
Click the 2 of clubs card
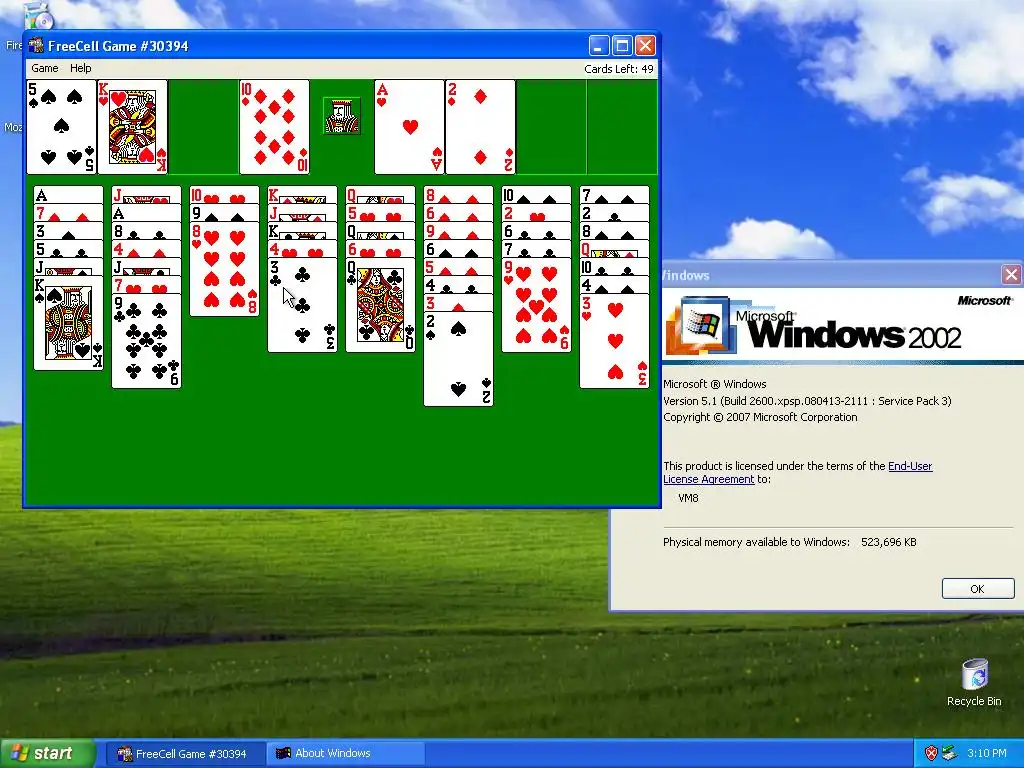614,213
